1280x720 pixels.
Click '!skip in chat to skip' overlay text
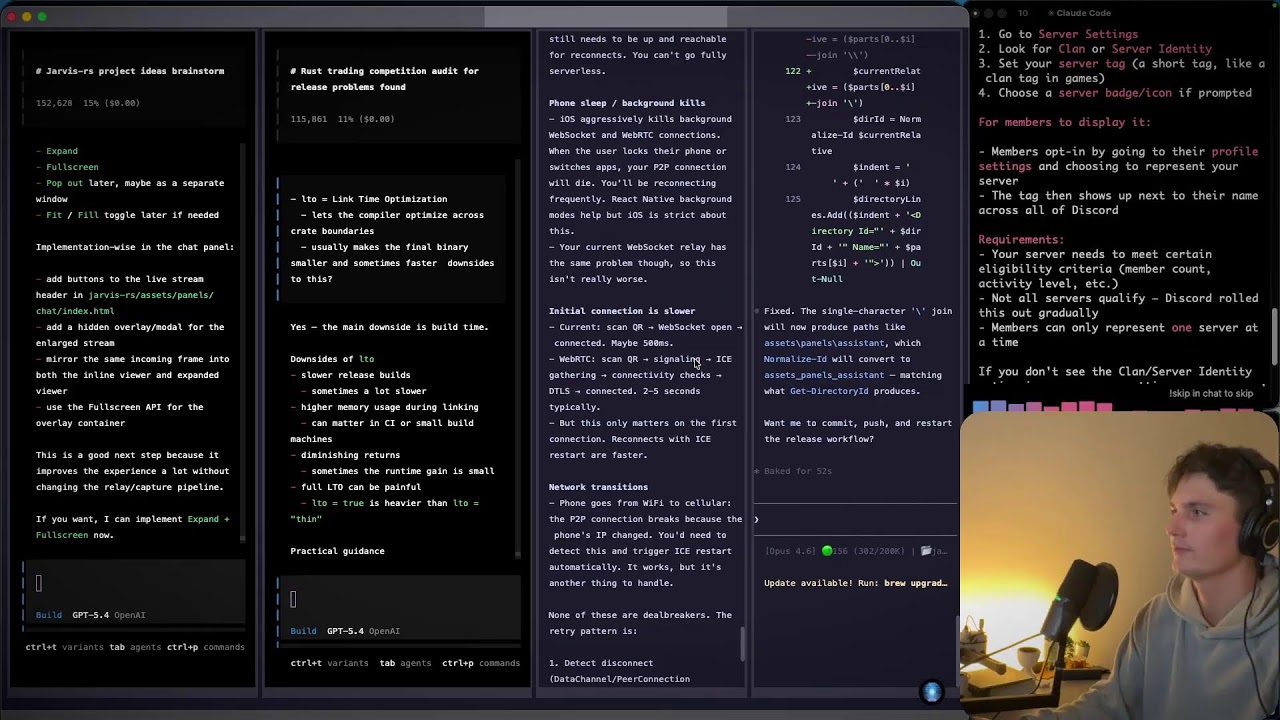[1211, 394]
